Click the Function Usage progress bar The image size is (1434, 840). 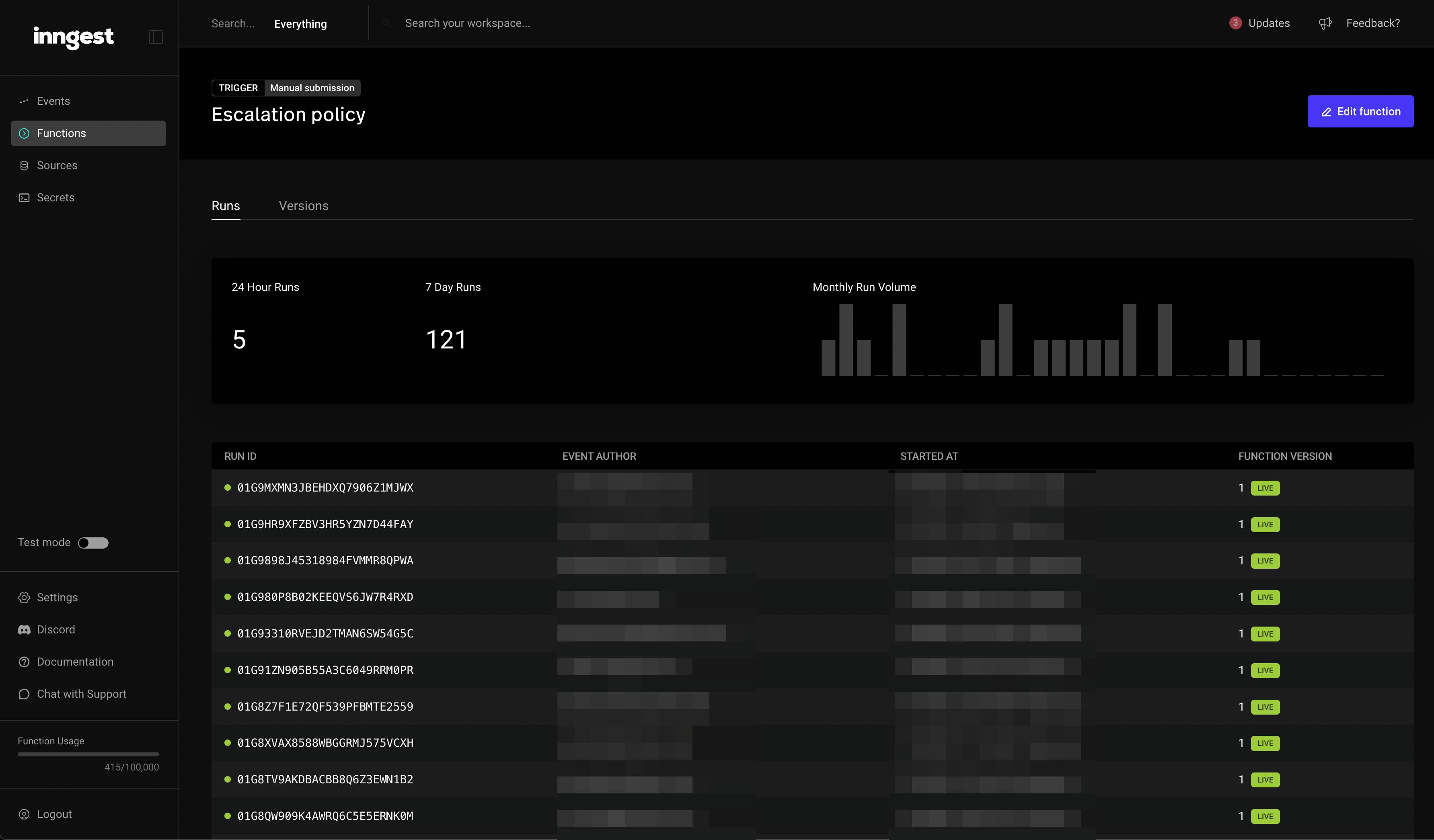point(88,755)
